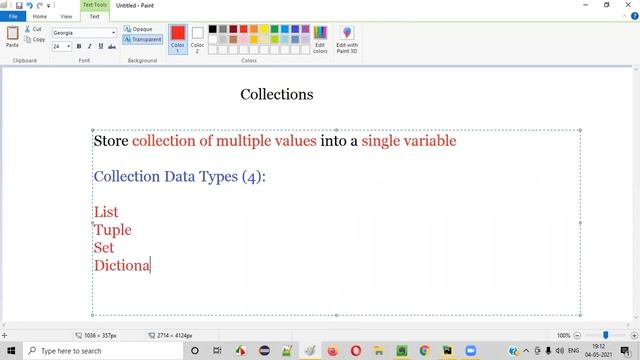Open notification center icon
Screen dimensions: 640x360
coord(625,351)
